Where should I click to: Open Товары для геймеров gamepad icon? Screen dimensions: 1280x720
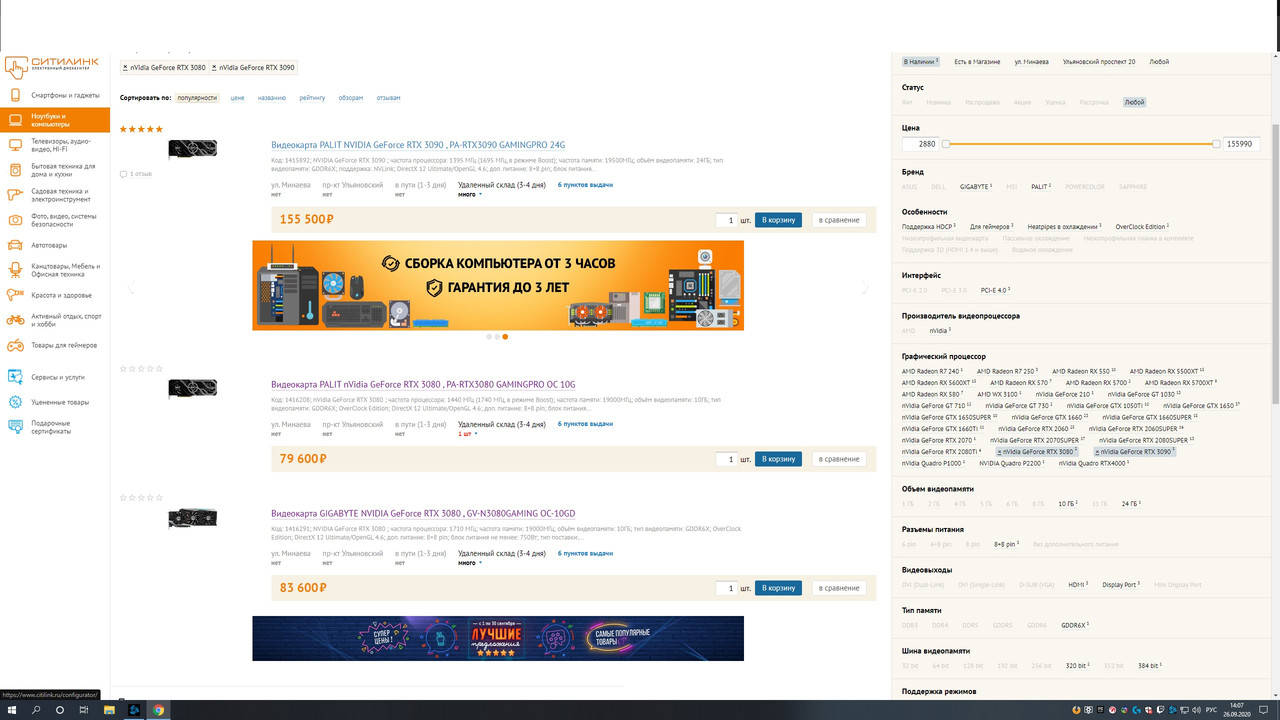pyautogui.click(x=15, y=345)
